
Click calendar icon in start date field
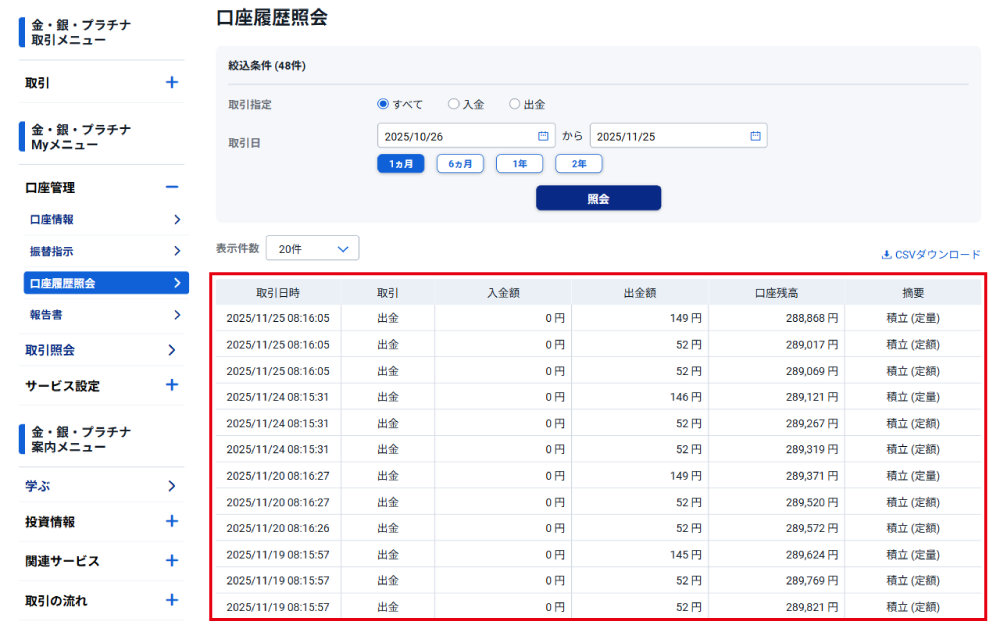543,136
